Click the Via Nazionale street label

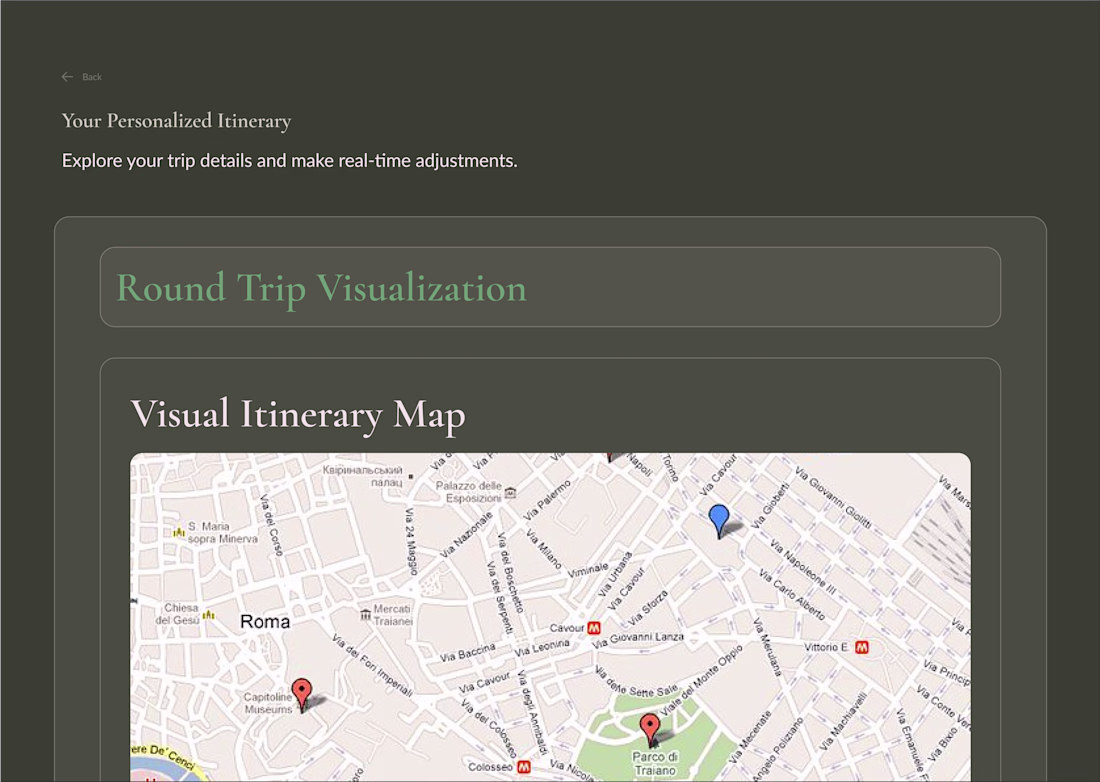(x=466, y=535)
